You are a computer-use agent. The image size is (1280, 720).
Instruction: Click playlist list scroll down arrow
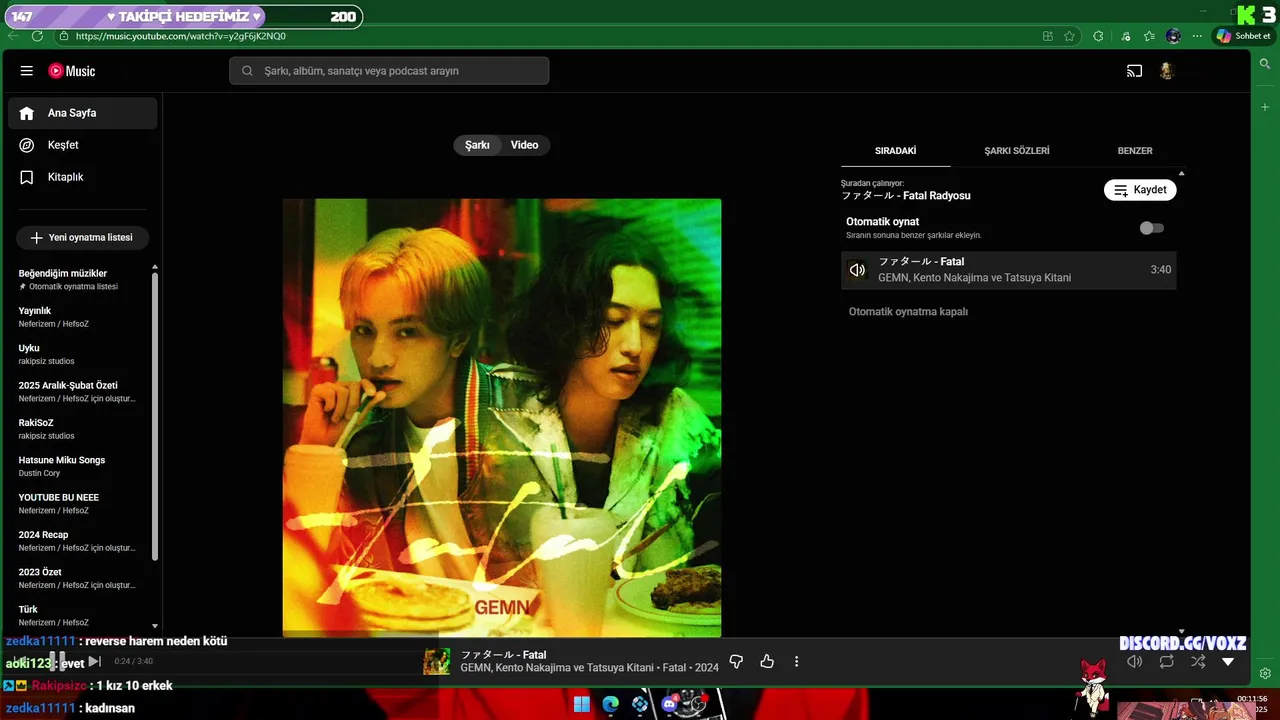(x=155, y=625)
